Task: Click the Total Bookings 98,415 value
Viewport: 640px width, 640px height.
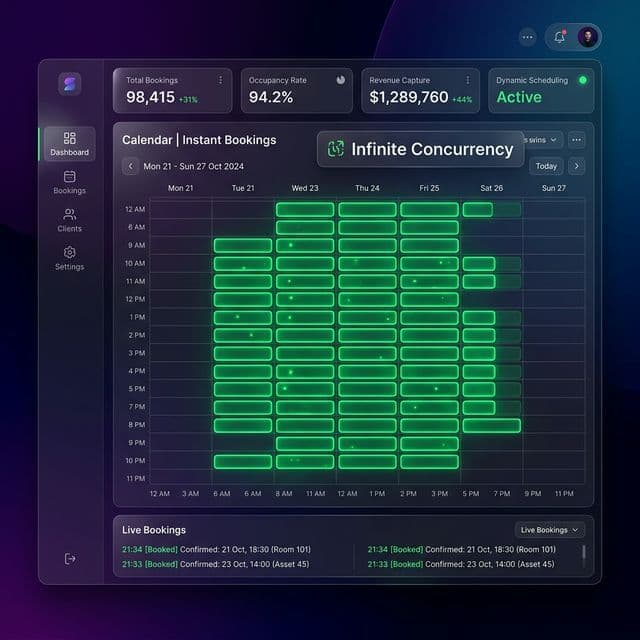Action: click(150, 97)
